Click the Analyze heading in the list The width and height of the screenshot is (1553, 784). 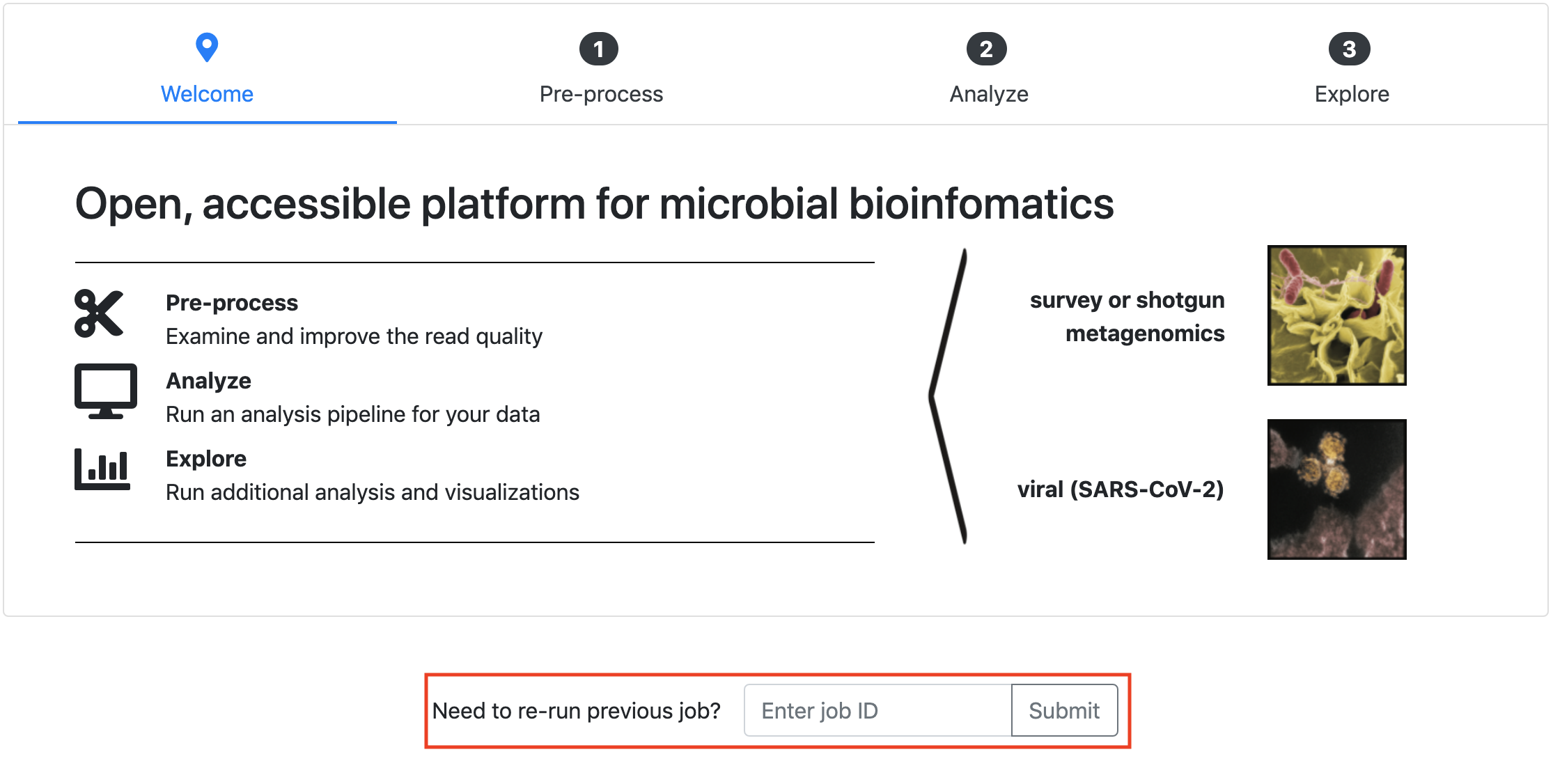point(208,381)
